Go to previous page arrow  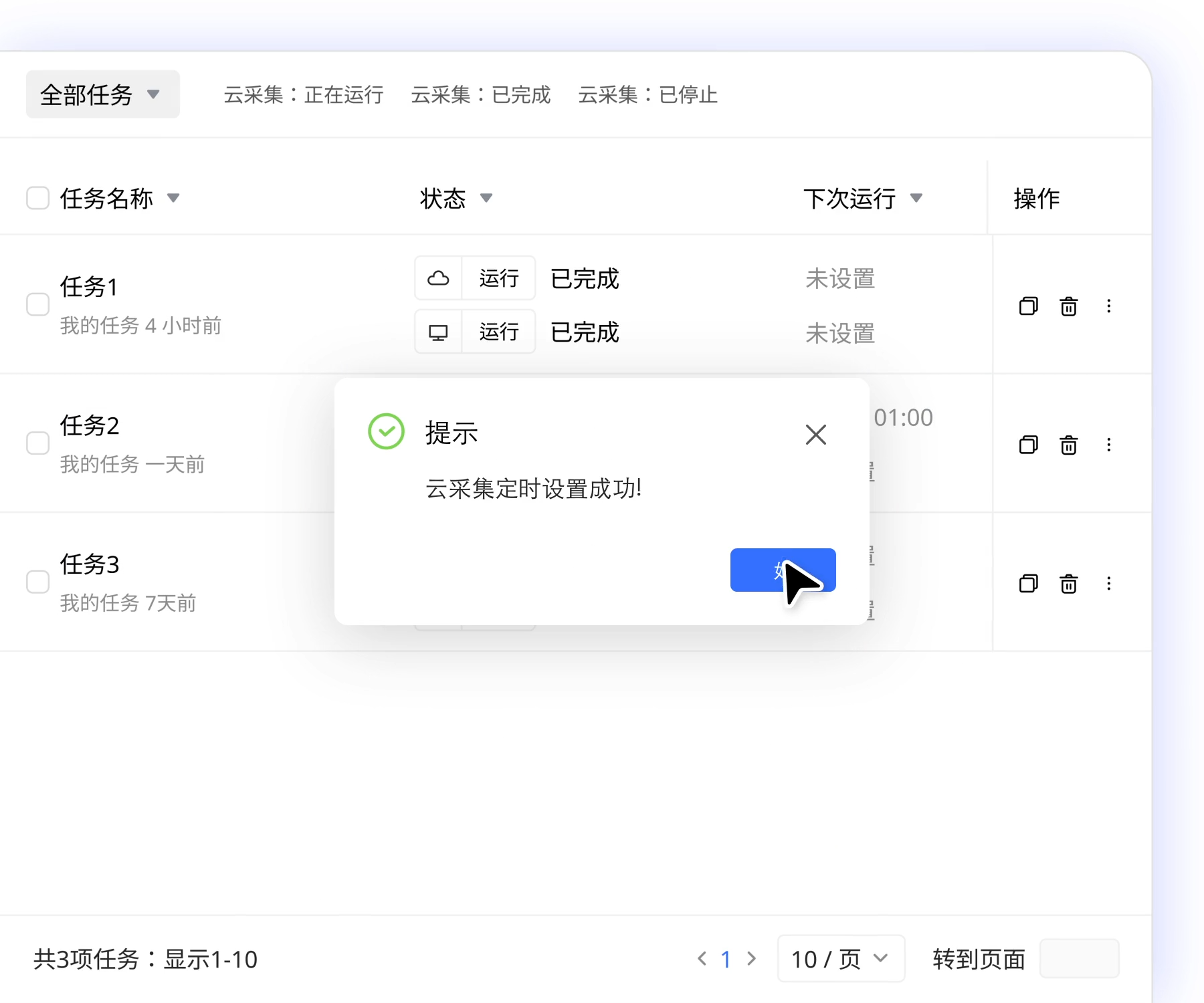(702, 959)
